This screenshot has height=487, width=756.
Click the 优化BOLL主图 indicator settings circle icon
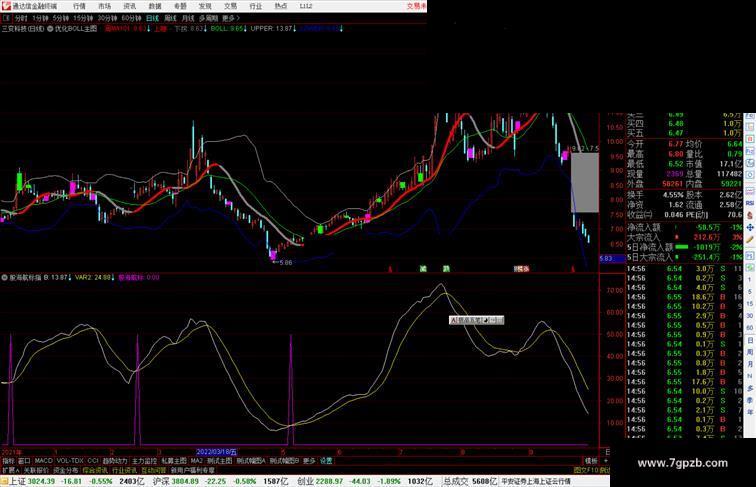coord(50,29)
